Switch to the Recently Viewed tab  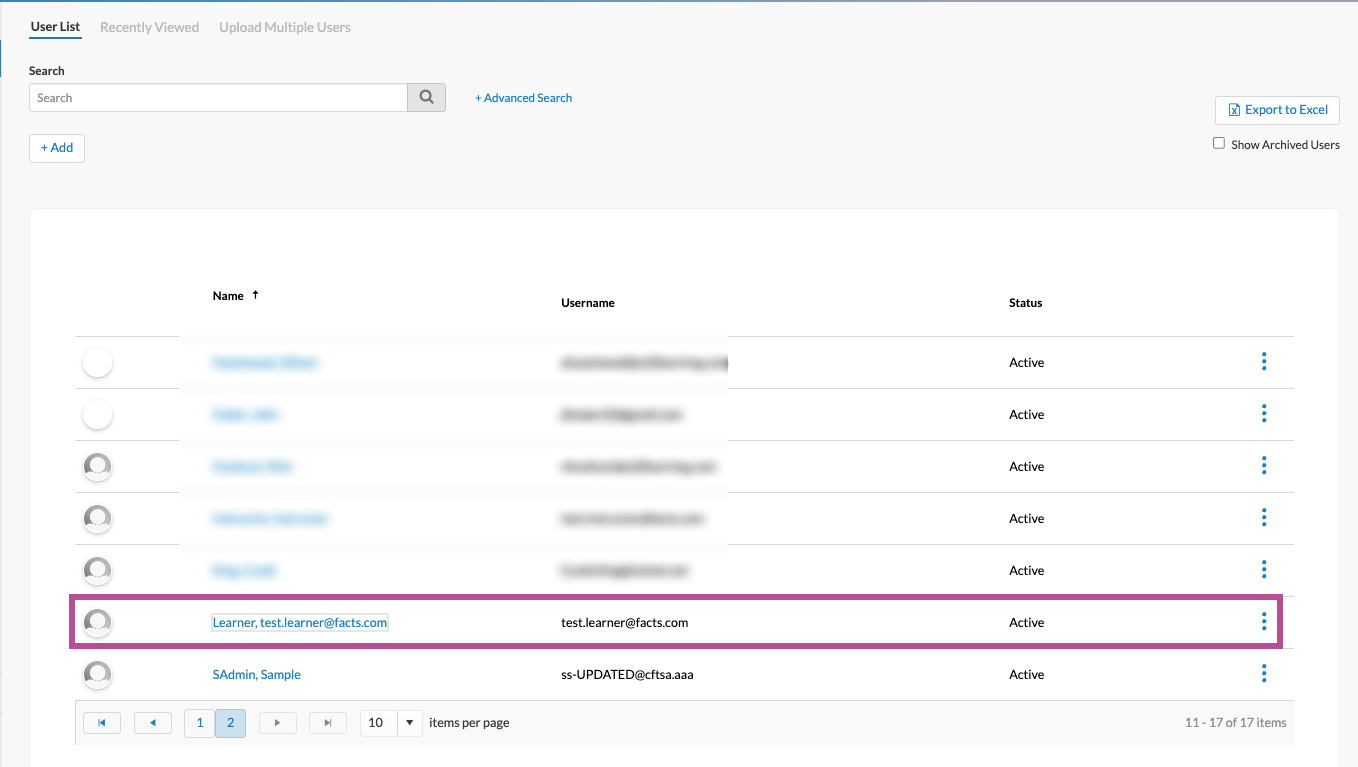pos(149,27)
